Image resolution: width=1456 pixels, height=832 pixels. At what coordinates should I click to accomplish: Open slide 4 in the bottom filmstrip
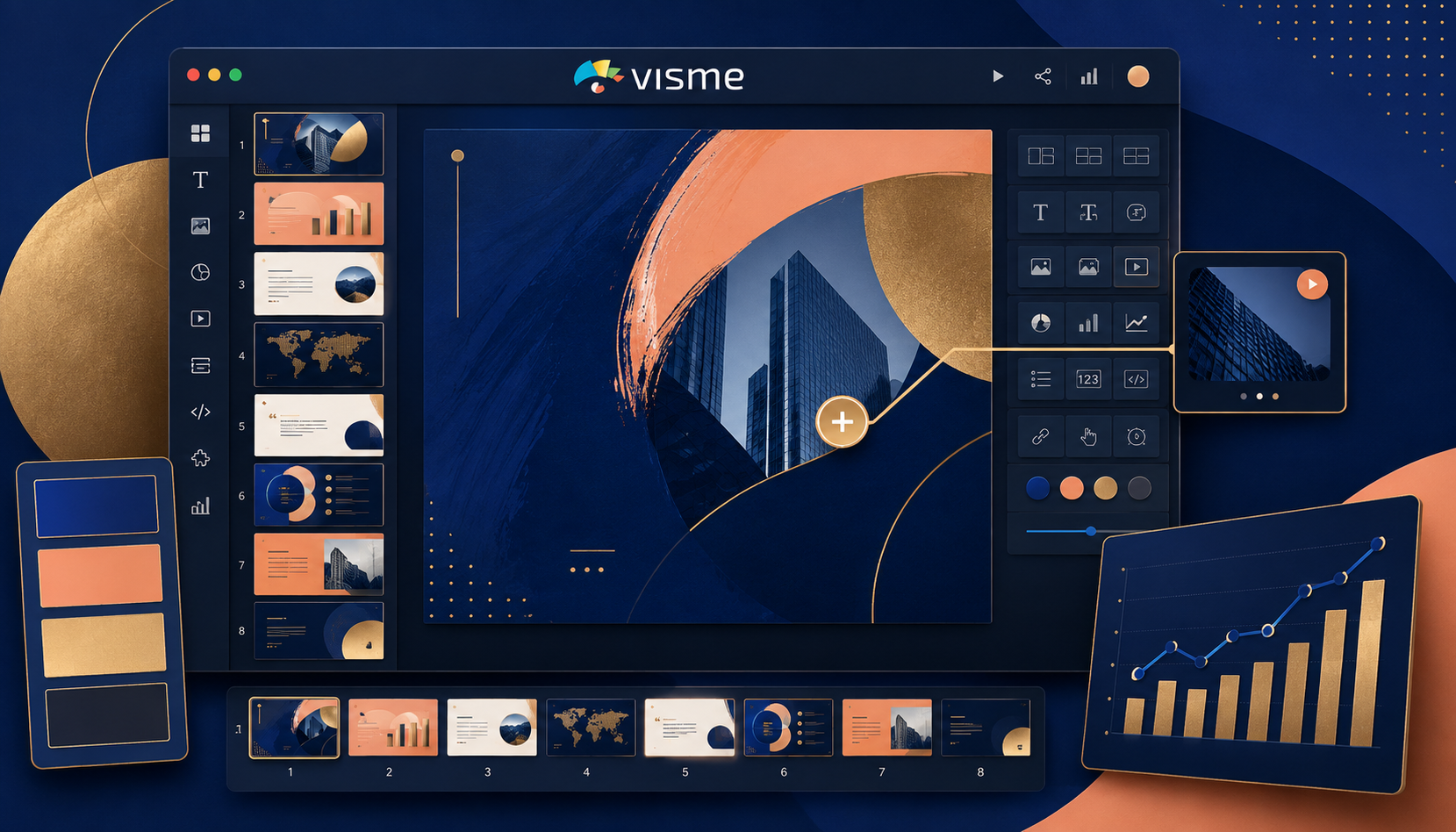pyautogui.click(x=591, y=728)
